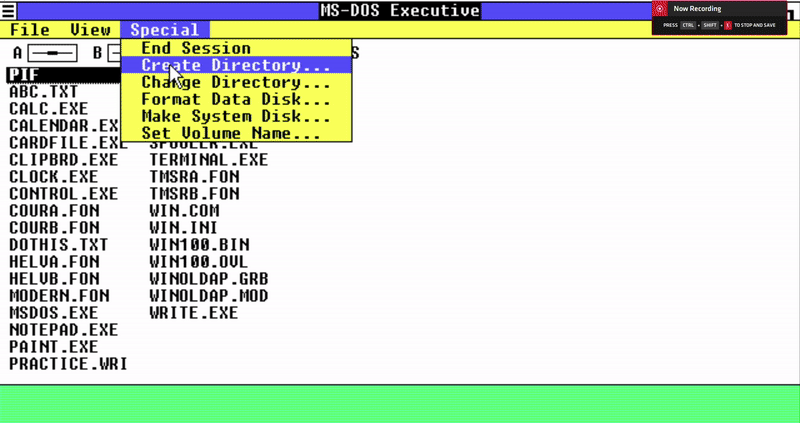Select the PAINT.EXE file
Viewport: 800px width, 423px height.
54,347
